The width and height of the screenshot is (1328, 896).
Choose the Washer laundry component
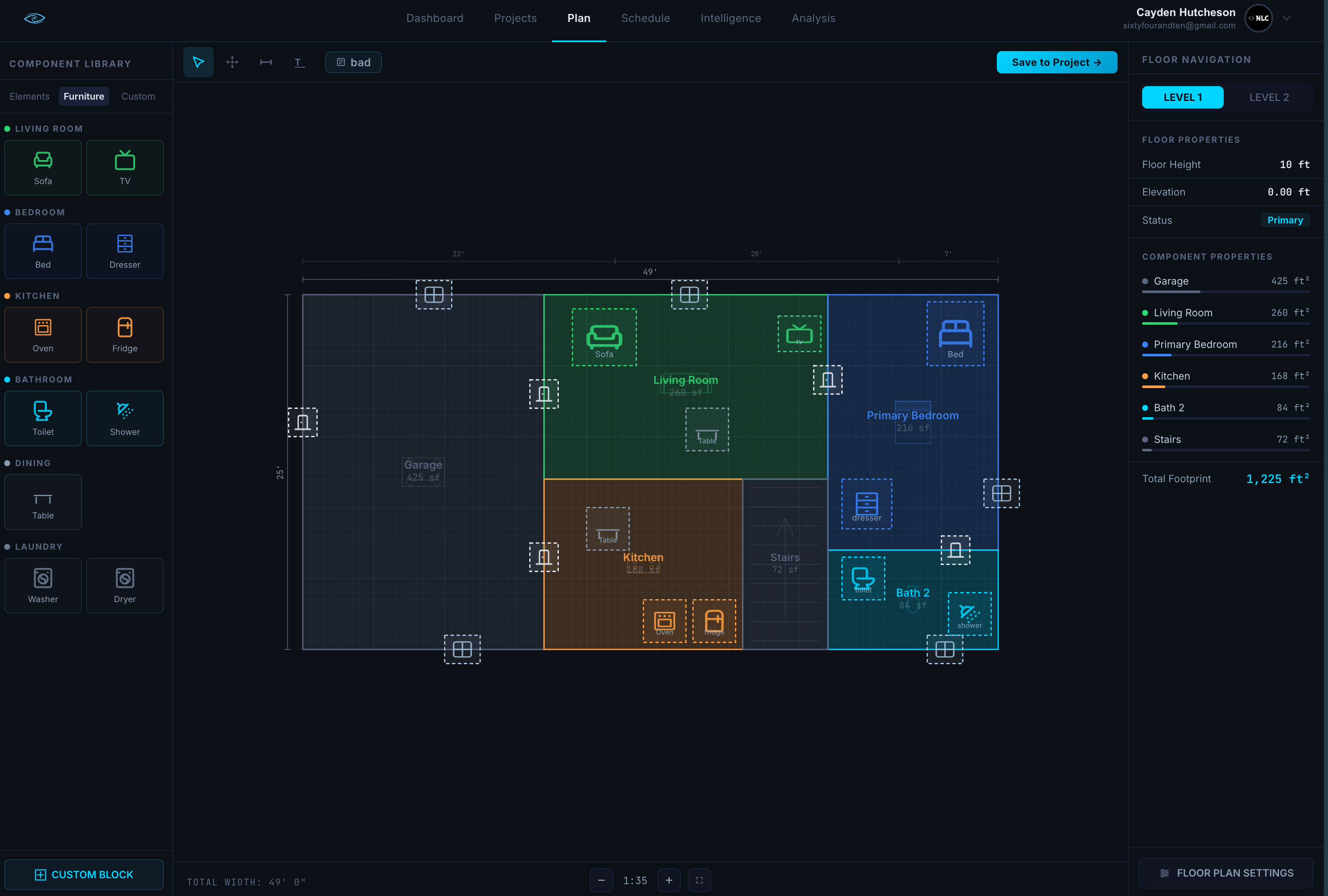coord(43,585)
